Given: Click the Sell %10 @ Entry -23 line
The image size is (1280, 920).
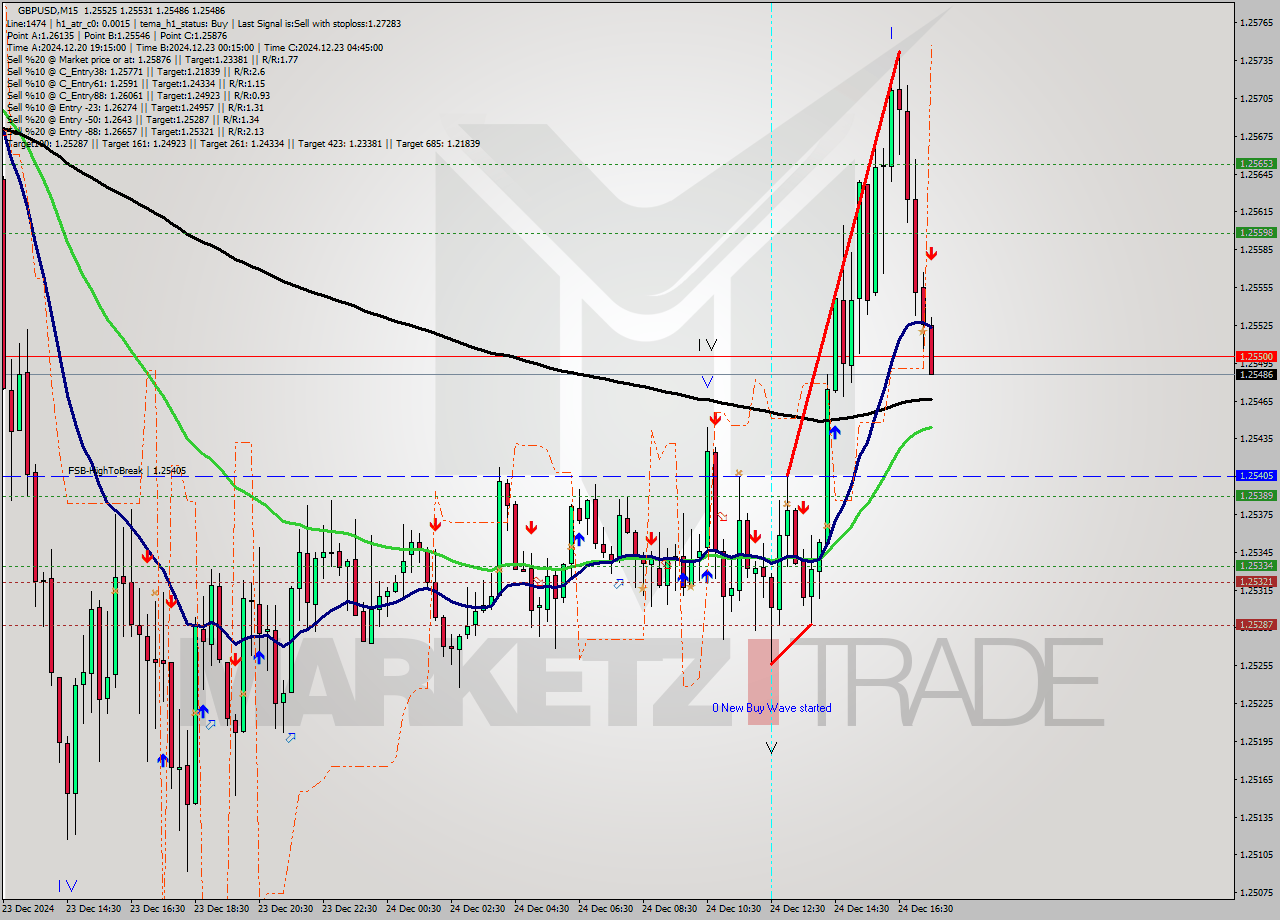Looking at the screenshot, I should point(135,107).
